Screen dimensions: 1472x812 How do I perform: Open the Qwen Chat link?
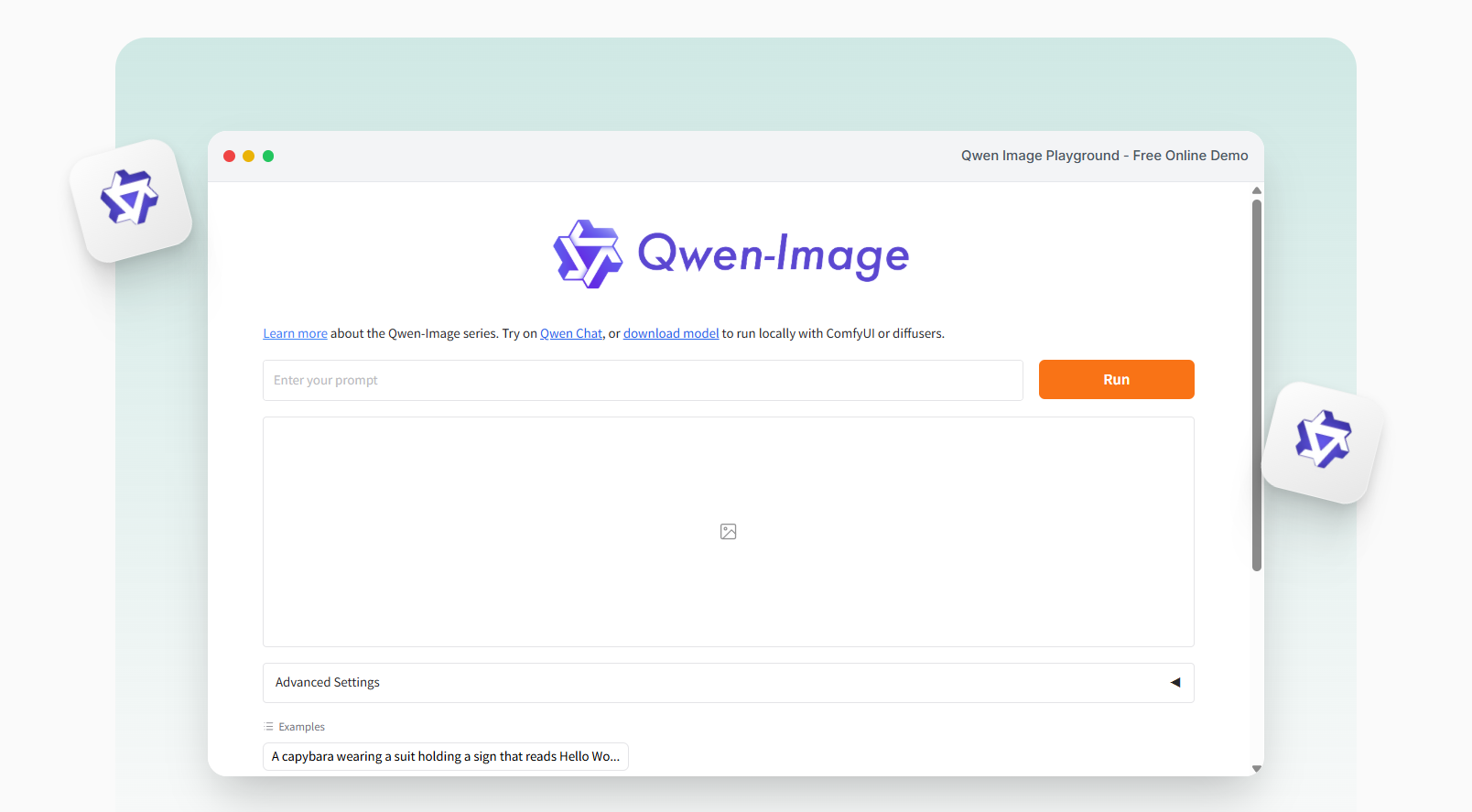click(571, 334)
